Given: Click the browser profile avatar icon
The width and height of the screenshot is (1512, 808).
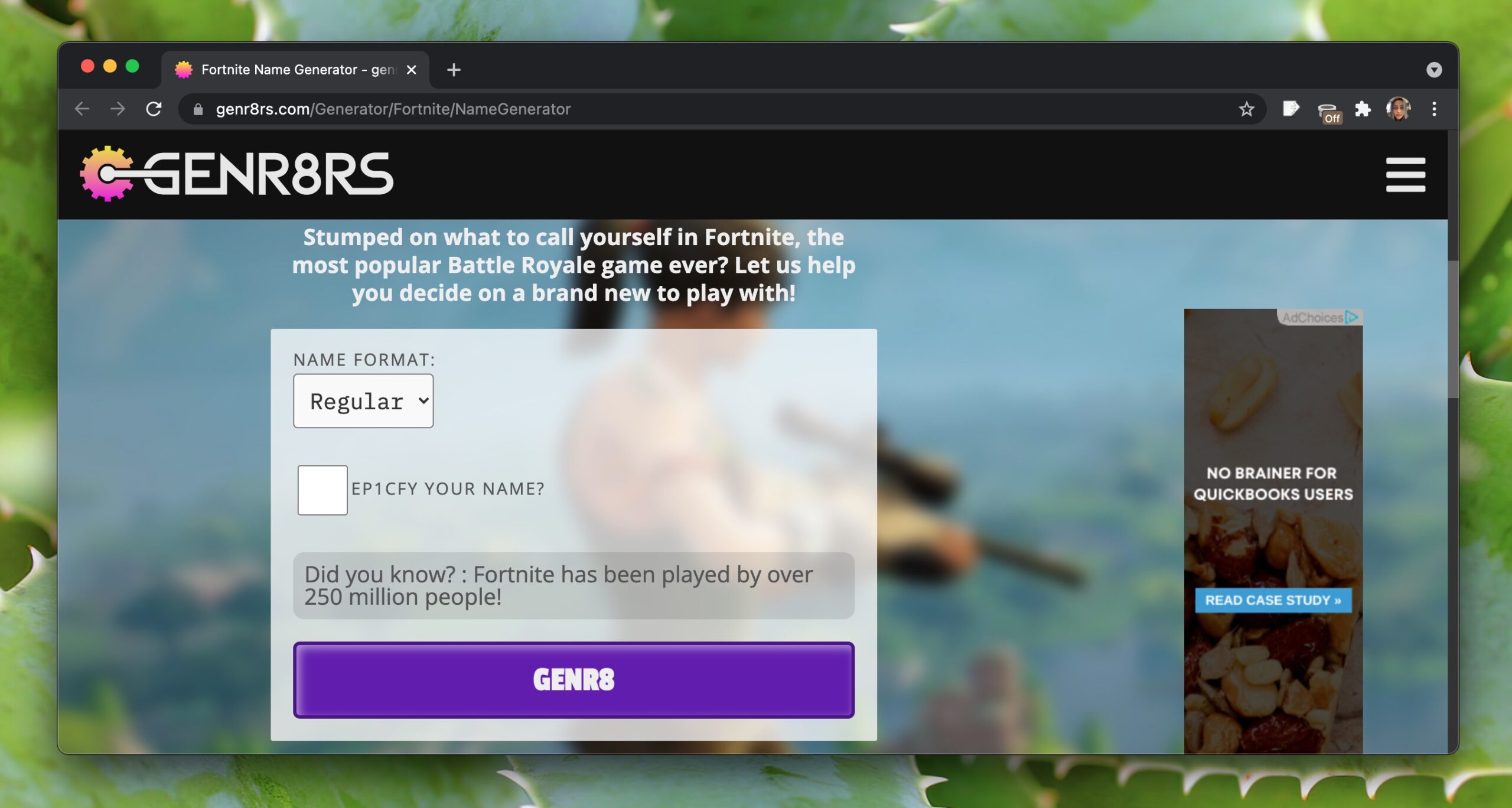Looking at the screenshot, I should coord(1398,109).
